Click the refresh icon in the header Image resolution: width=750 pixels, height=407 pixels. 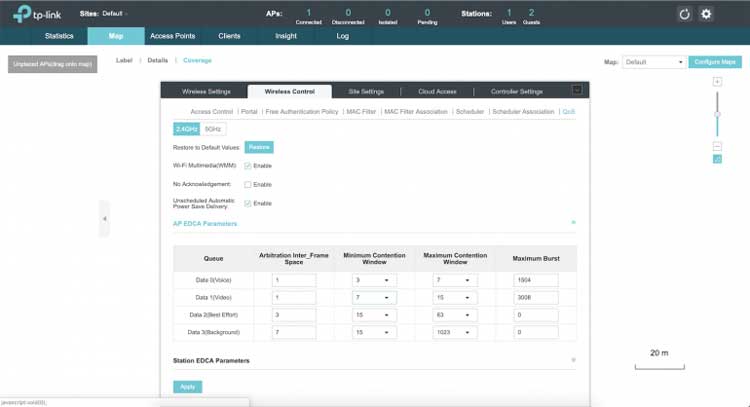tap(684, 14)
